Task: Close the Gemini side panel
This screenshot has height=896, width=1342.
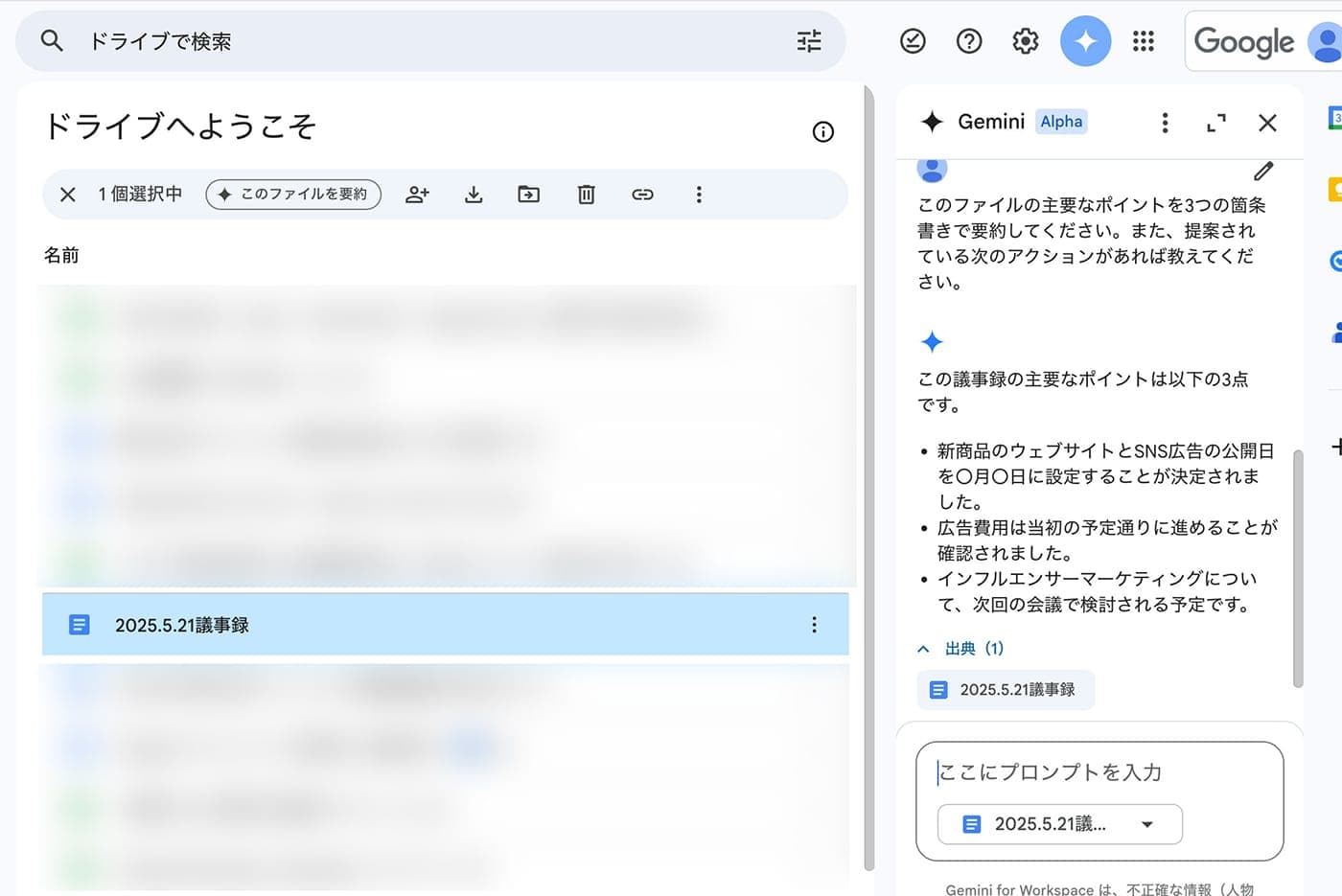Action: pos(1267,123)
